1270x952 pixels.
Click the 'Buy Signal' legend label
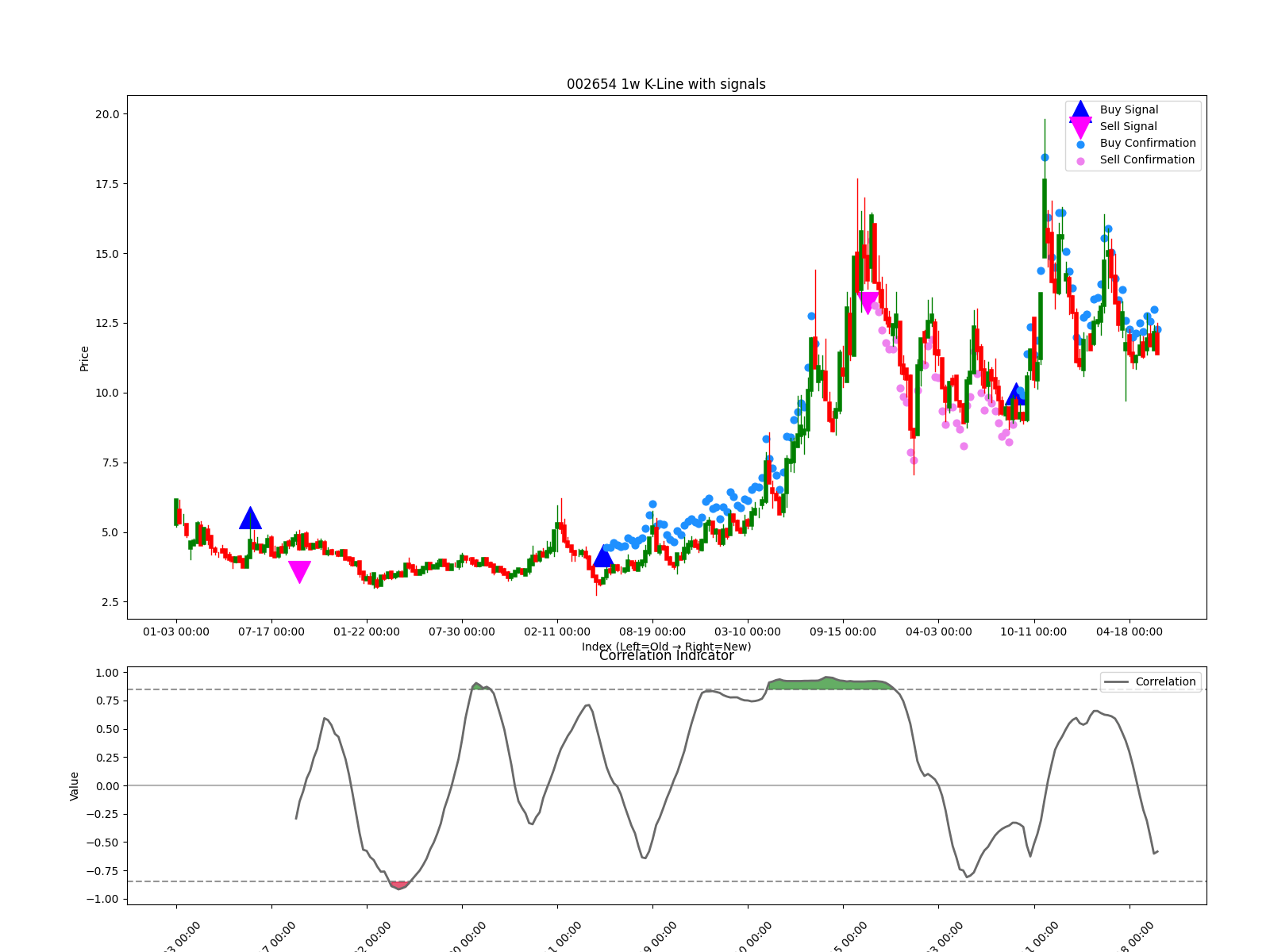tap(1129, 110)
